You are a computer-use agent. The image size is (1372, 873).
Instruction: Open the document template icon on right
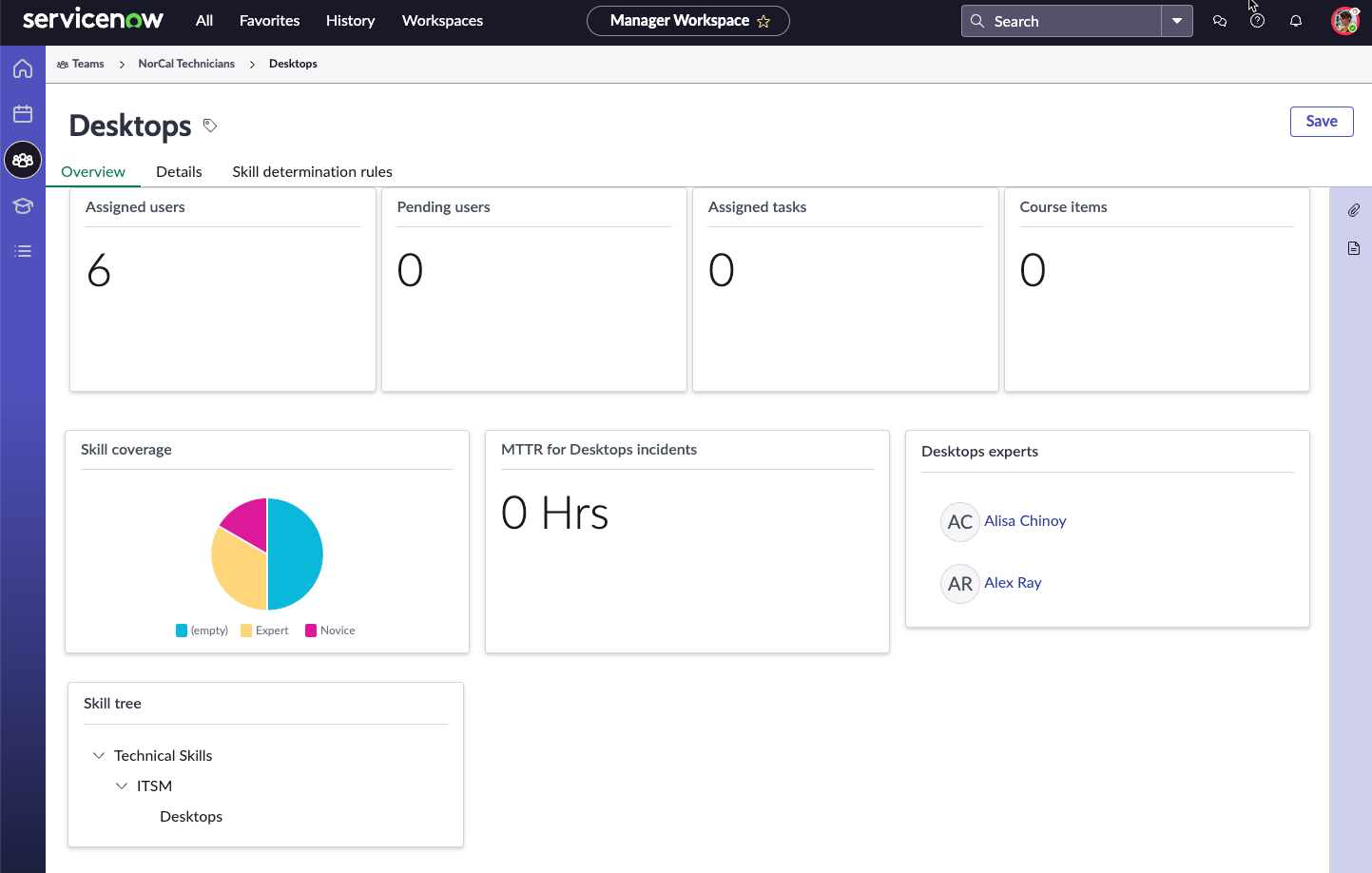(x=1354, y=248)
